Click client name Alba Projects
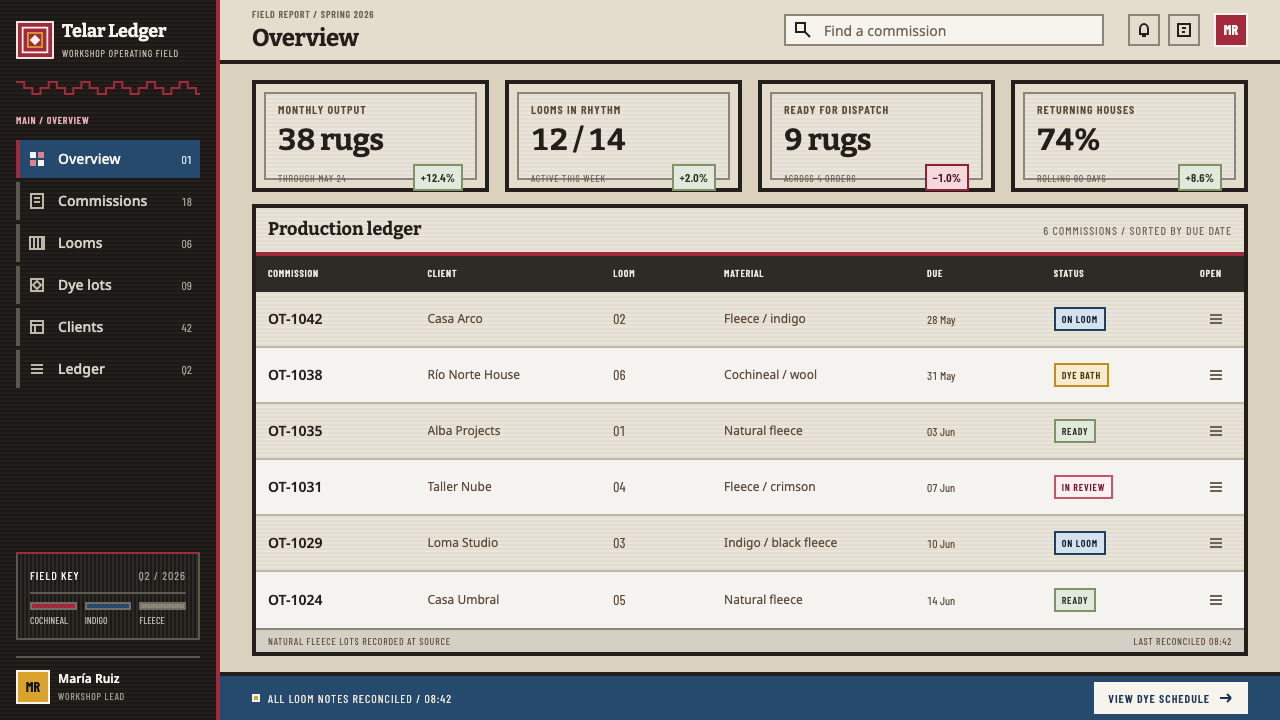 [x=464, y=431]
